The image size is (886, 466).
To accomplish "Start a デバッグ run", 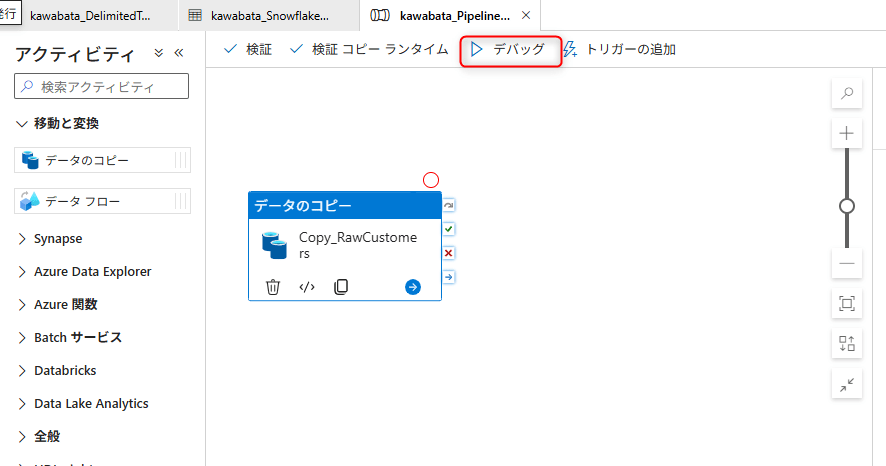I will point(508,50).
